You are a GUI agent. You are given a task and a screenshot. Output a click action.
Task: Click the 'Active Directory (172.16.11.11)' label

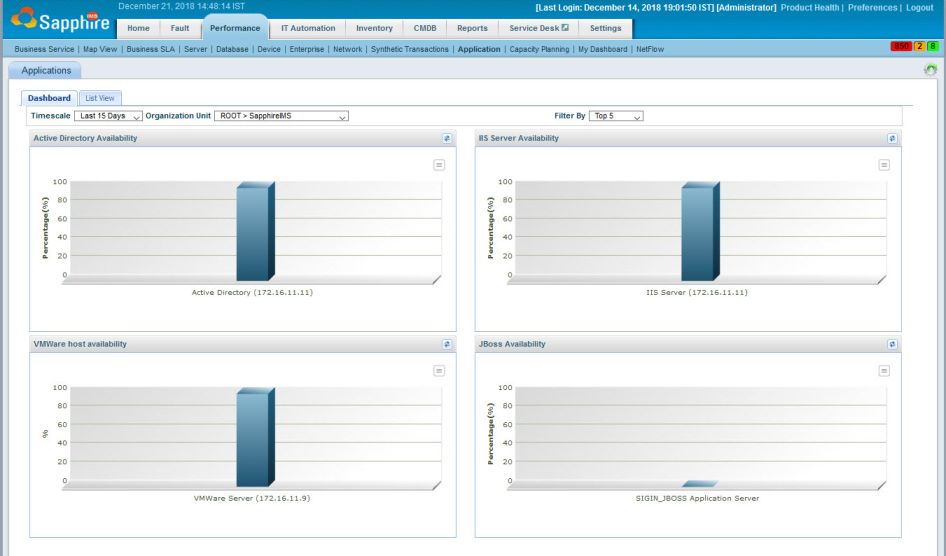point(252,292)
